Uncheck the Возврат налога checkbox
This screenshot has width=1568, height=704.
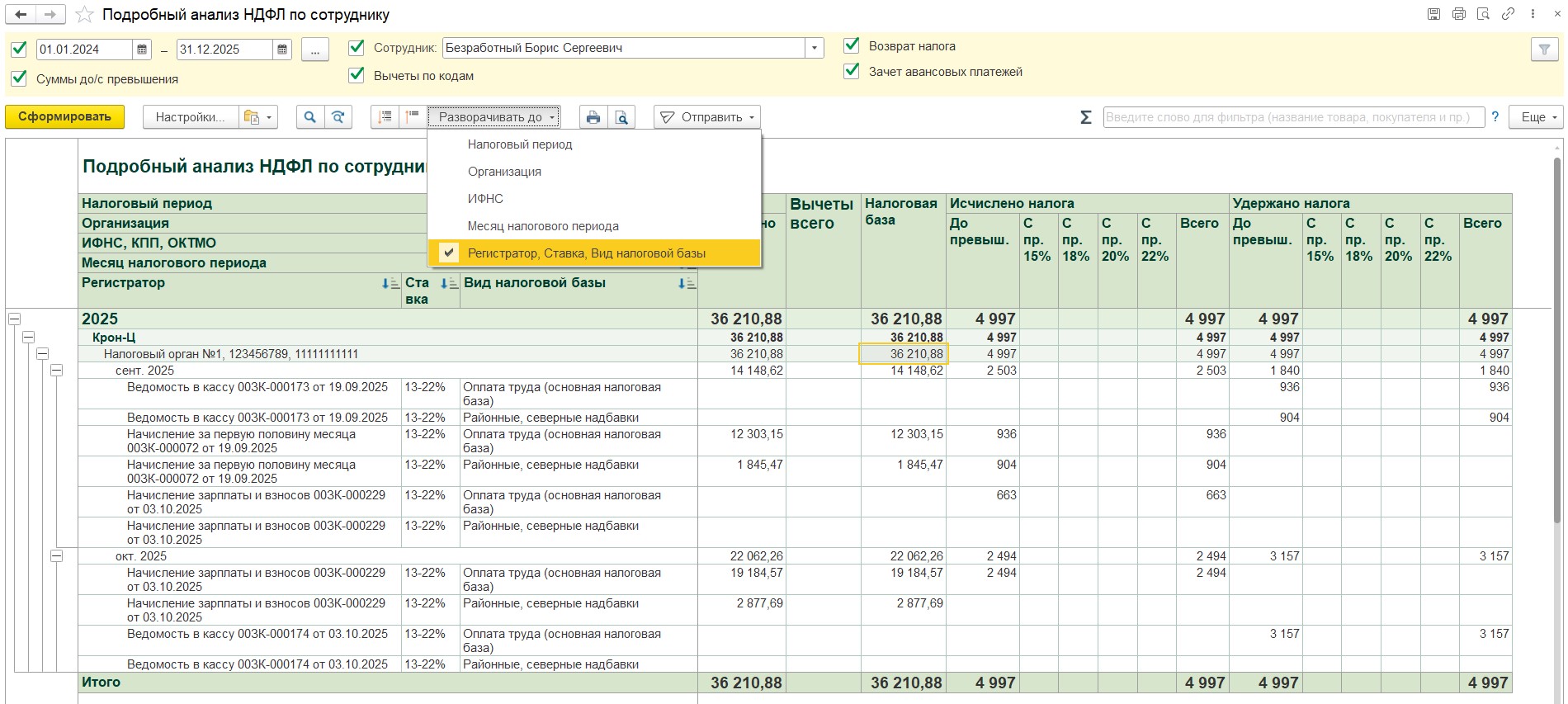coord(852,46)
